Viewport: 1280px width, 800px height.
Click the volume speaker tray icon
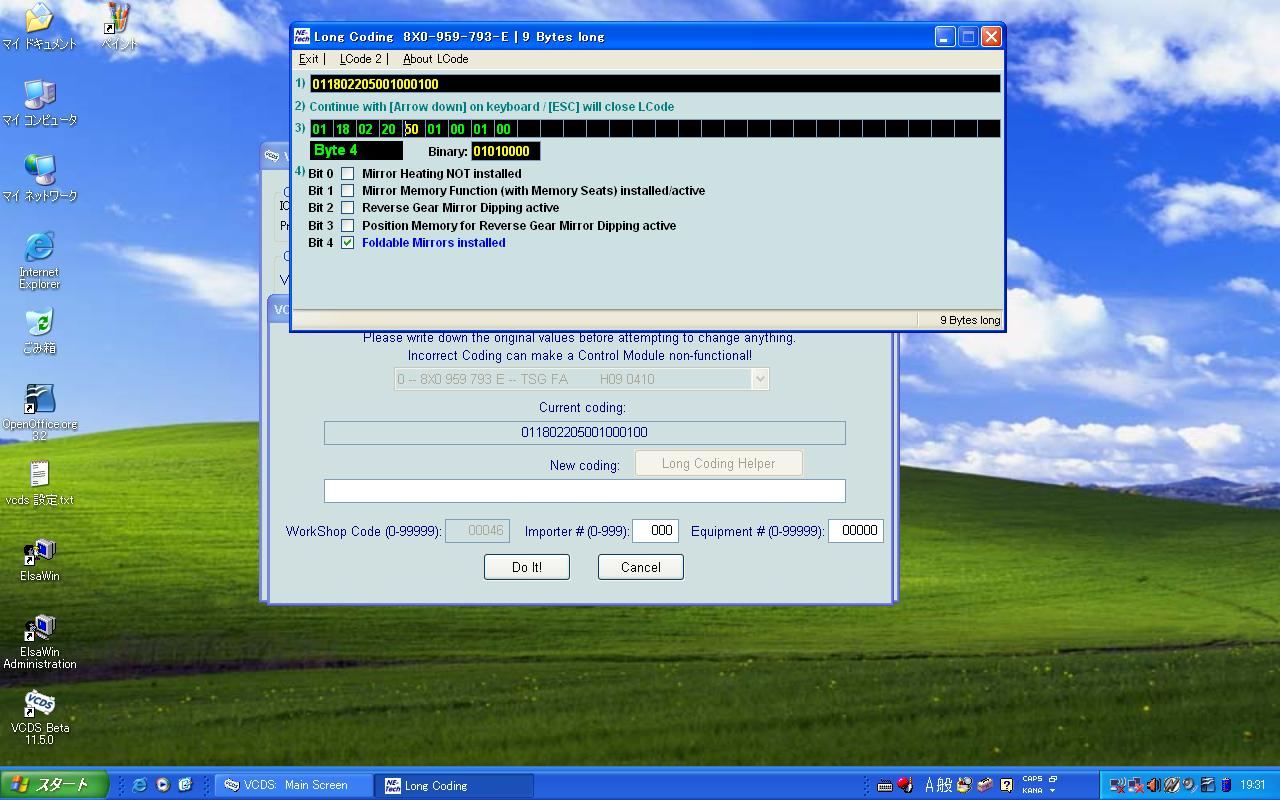(x=1153, y=785)
